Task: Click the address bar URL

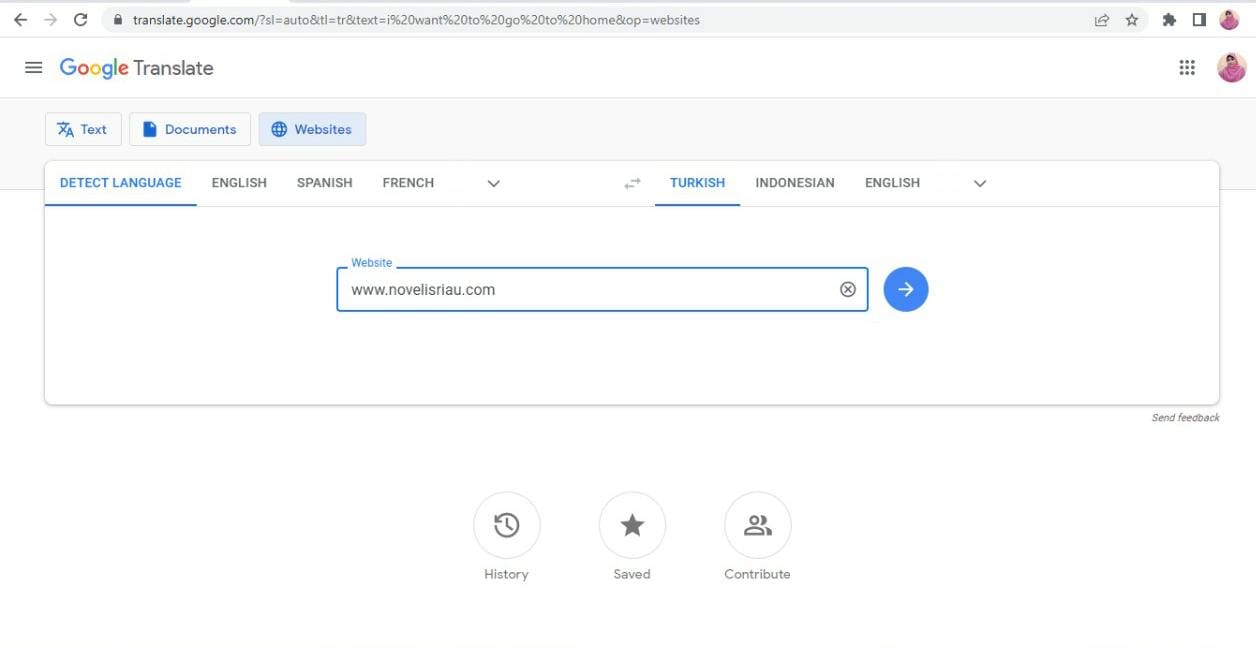Action: point(416,20)
